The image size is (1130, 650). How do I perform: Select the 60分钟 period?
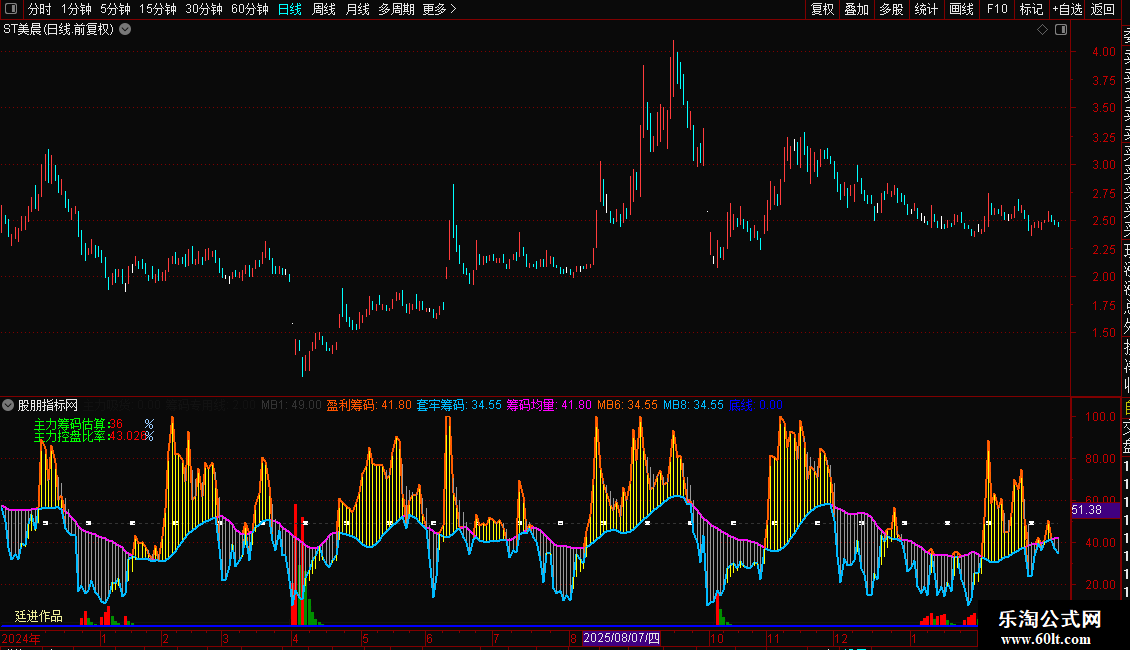point(250,9)
